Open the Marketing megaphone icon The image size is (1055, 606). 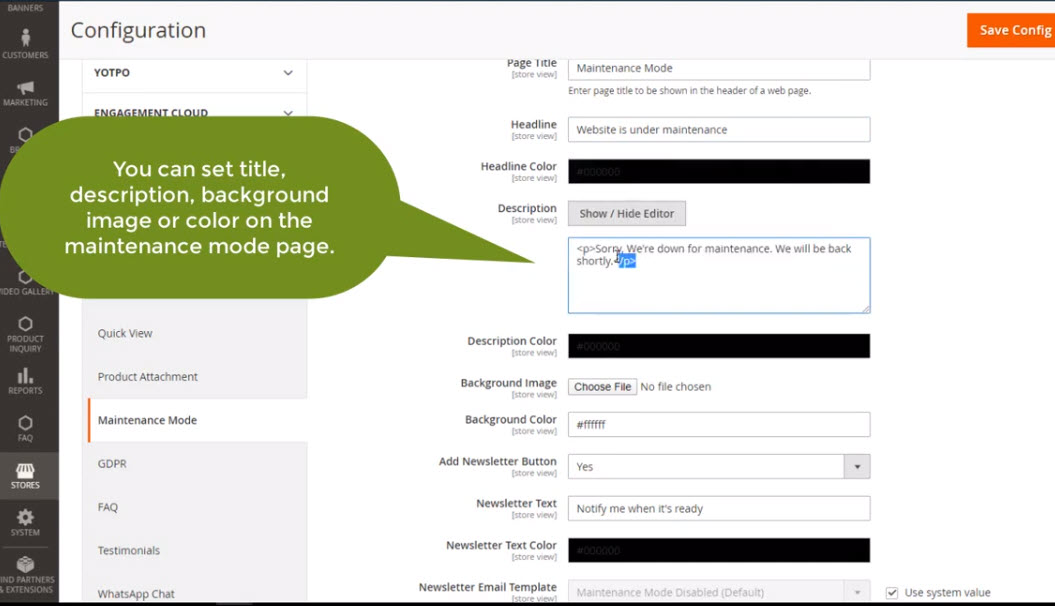(x=25, y=92)
